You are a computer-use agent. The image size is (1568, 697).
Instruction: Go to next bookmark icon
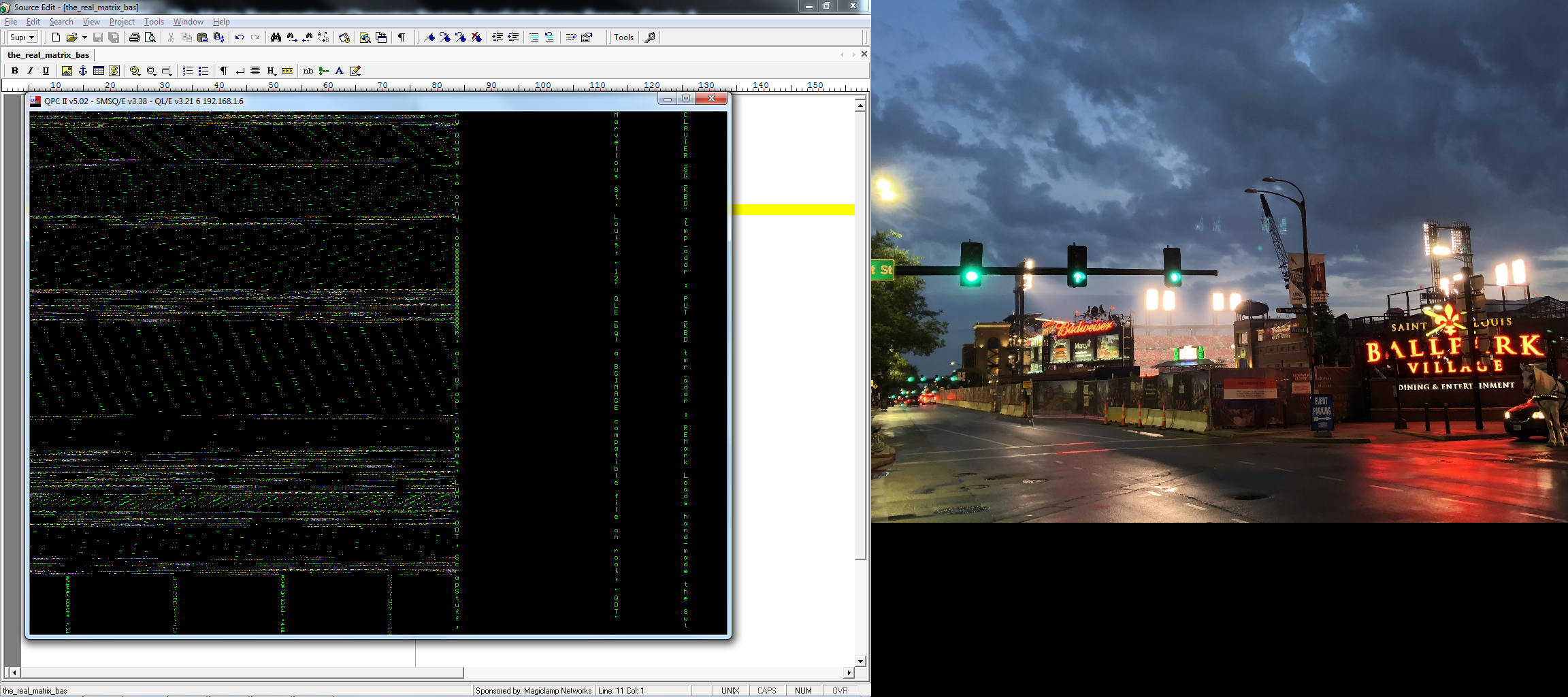pyautogui.click(x=444, y=37)
